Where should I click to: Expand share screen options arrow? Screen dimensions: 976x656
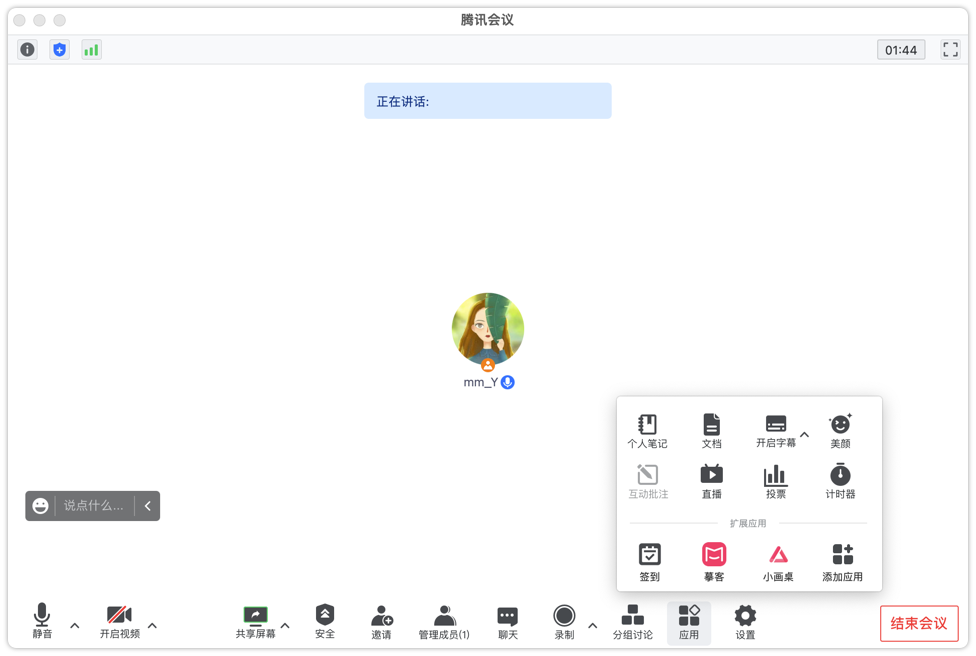285,626
